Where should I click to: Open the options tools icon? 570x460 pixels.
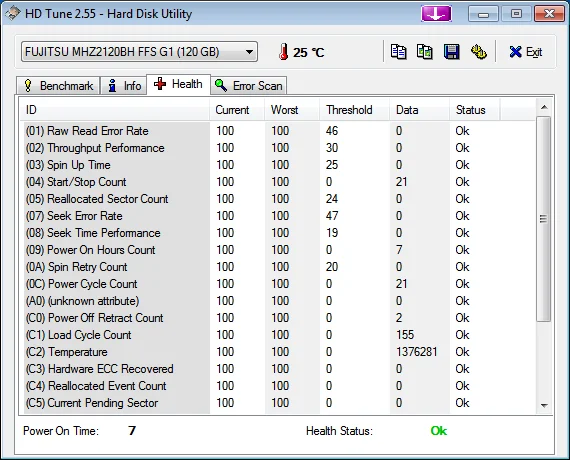point(479,52)
